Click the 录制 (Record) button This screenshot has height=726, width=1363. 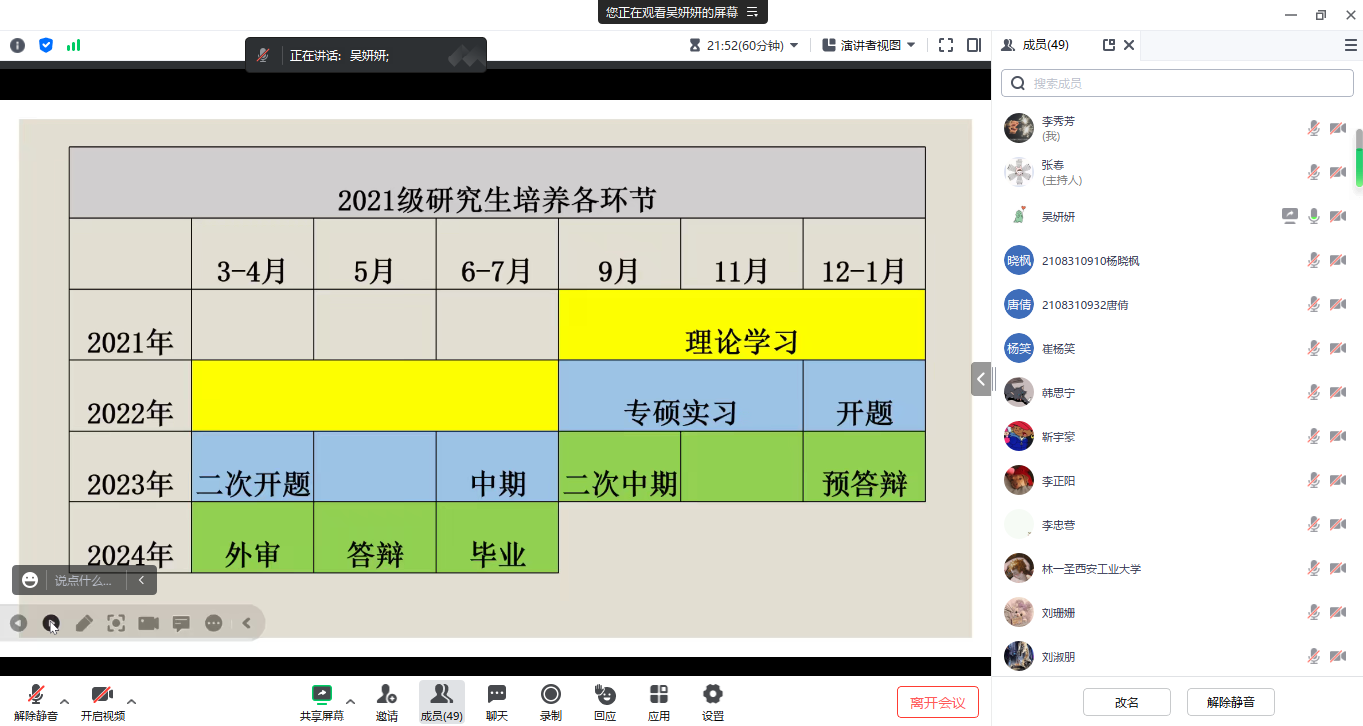[550, 701]
